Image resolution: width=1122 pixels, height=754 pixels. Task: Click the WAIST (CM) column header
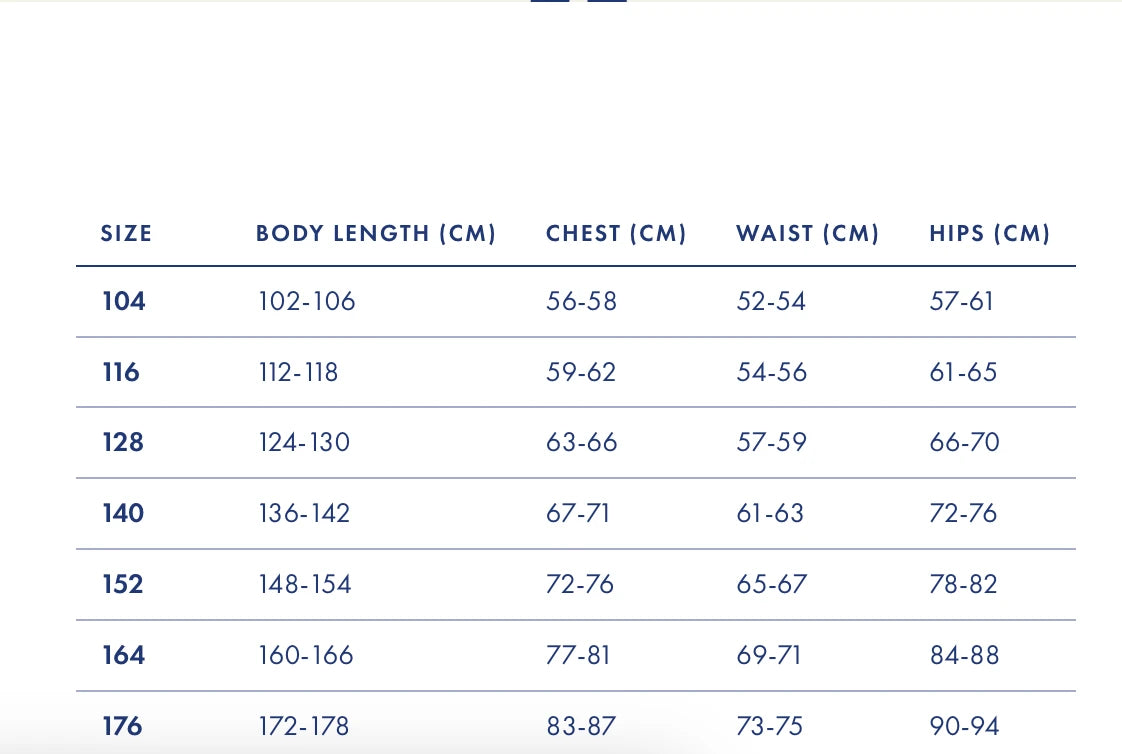click(807, 234)
